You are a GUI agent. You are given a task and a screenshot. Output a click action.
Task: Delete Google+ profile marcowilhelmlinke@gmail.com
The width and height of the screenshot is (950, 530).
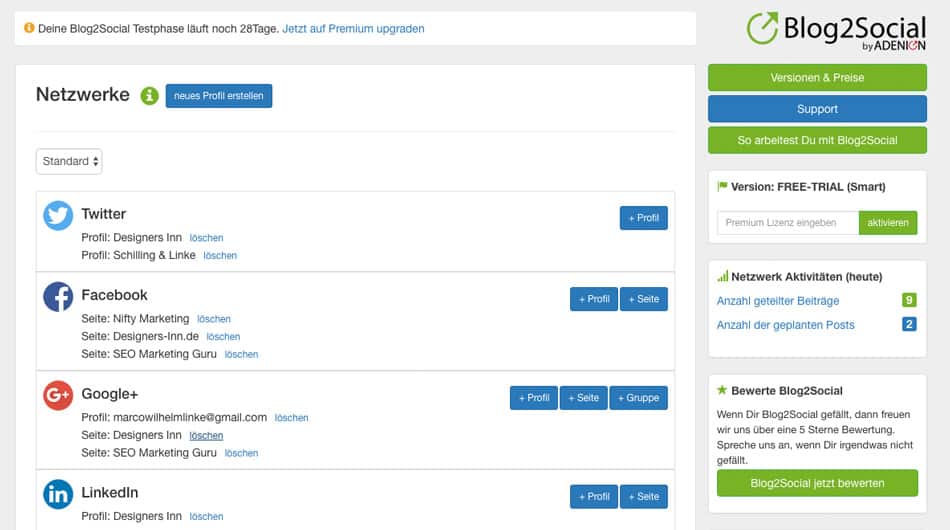pyautogui.click(x=291, y=417)
